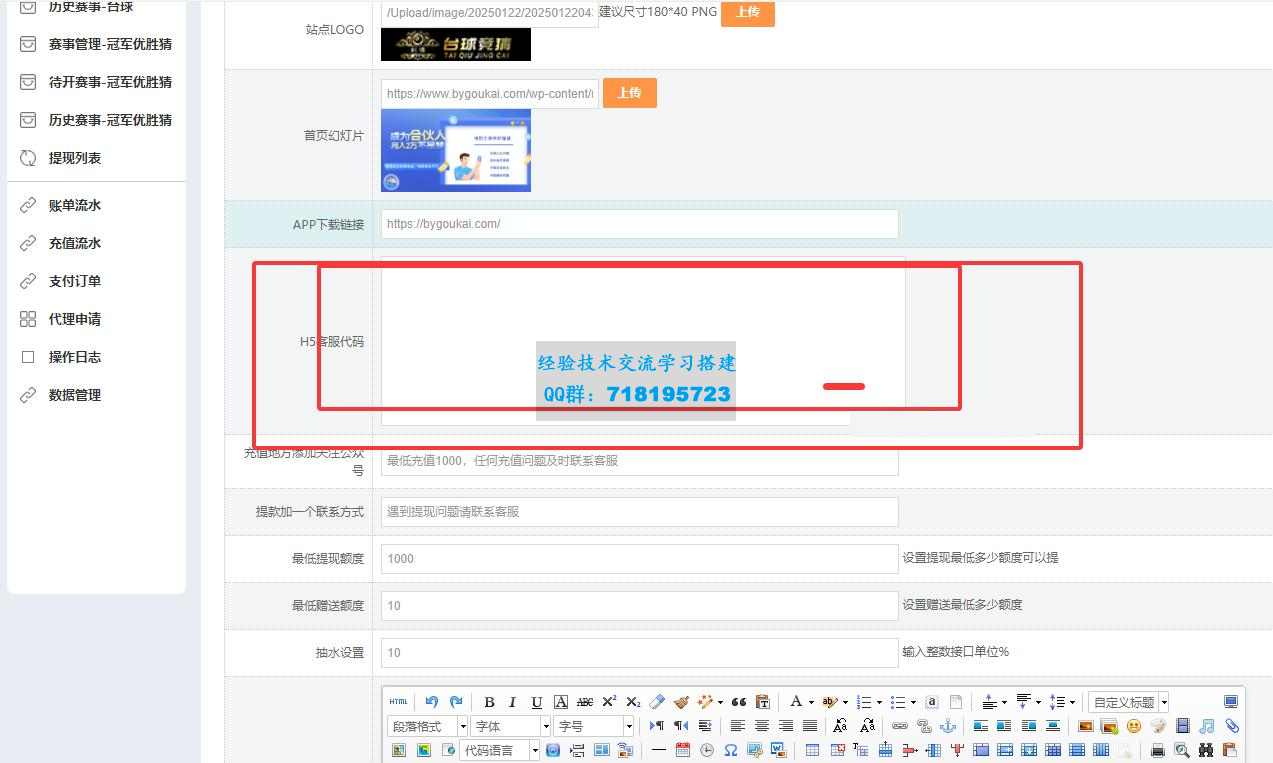1273x763 pixels.
Task: Open print using the printer icon
Action: click(1158, 750)
